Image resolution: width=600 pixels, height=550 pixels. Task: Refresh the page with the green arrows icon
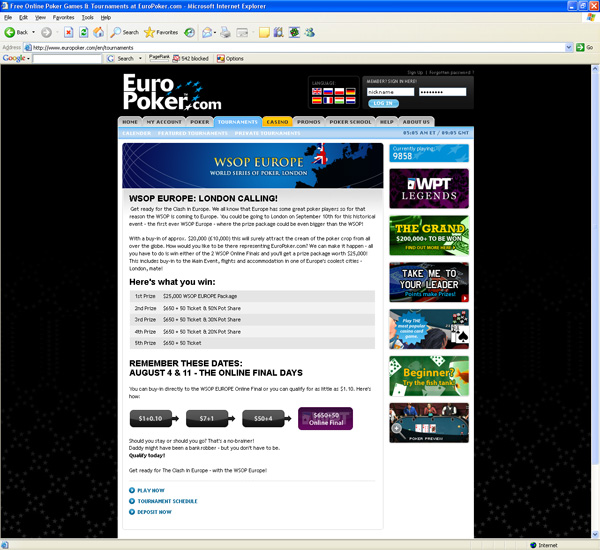(x=83, y=33)
